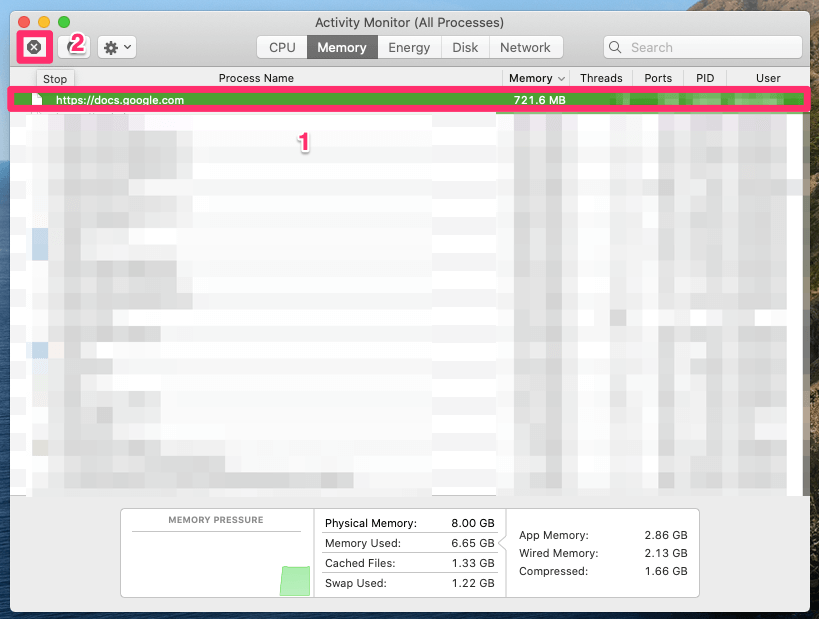The height and width of the screenshot is (619, 819).
Task: Sort by Ports column header
Action: pos(658,78)
